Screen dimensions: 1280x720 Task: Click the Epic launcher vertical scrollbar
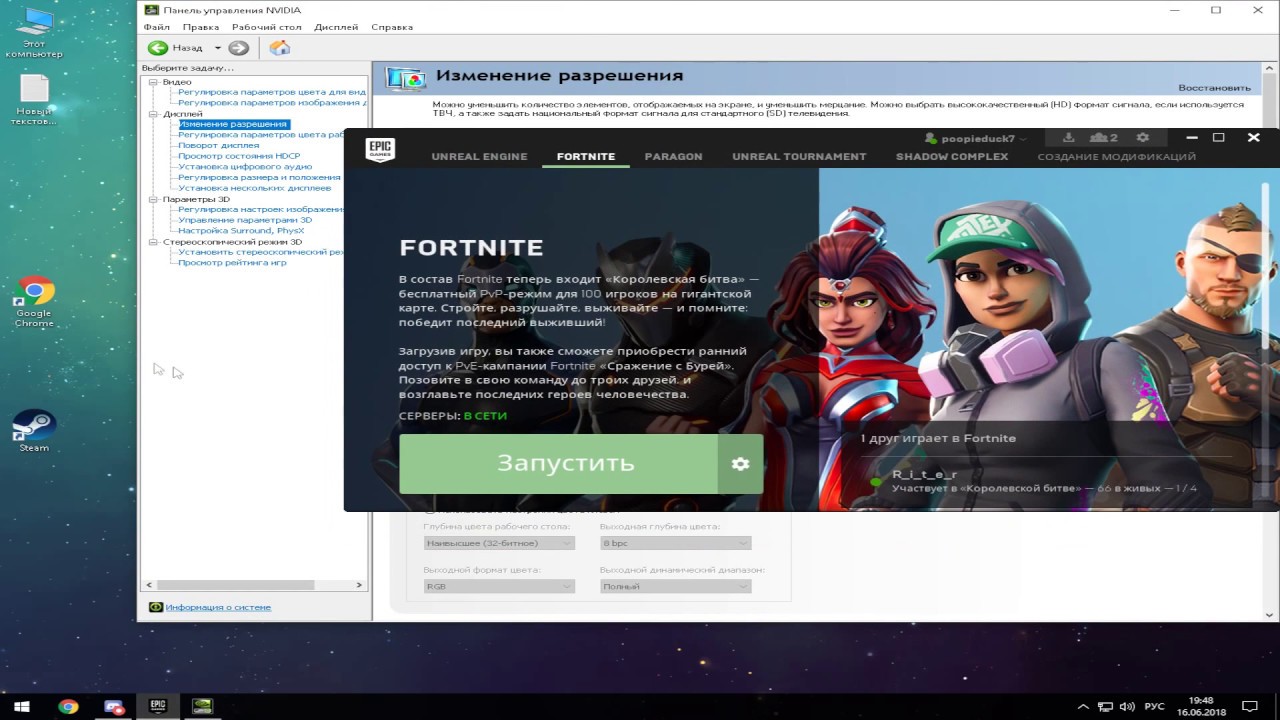pos(1267,267)
